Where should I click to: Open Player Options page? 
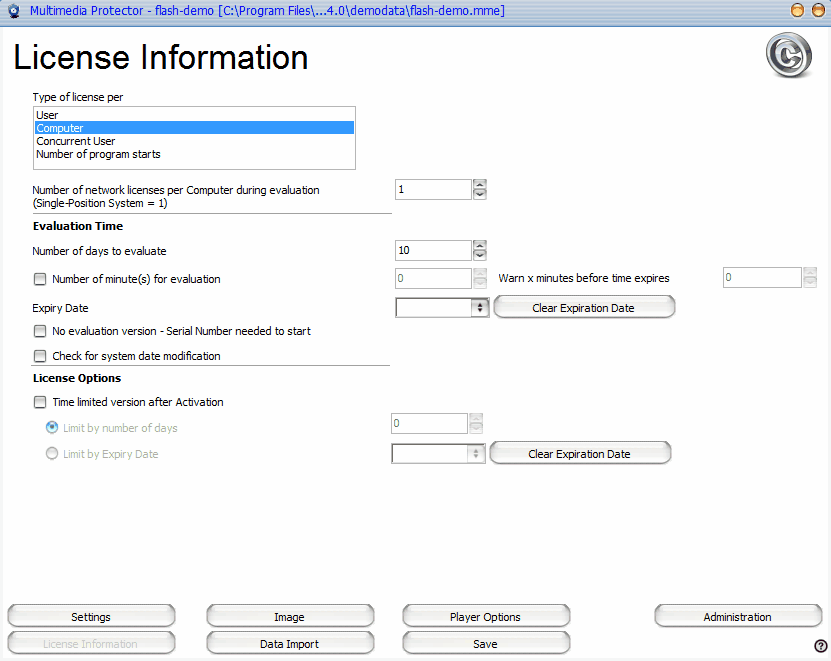click(485, 617)
